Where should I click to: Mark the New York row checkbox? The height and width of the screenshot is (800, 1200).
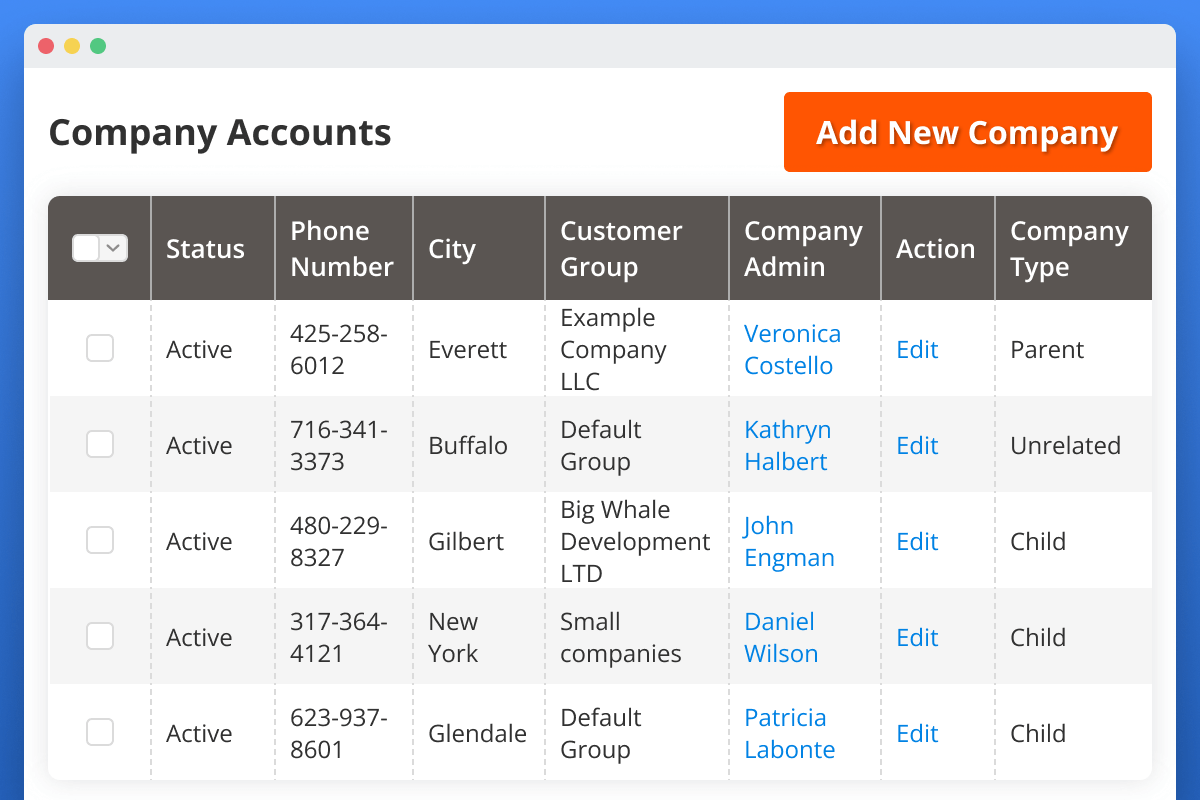tap(100, 637)
